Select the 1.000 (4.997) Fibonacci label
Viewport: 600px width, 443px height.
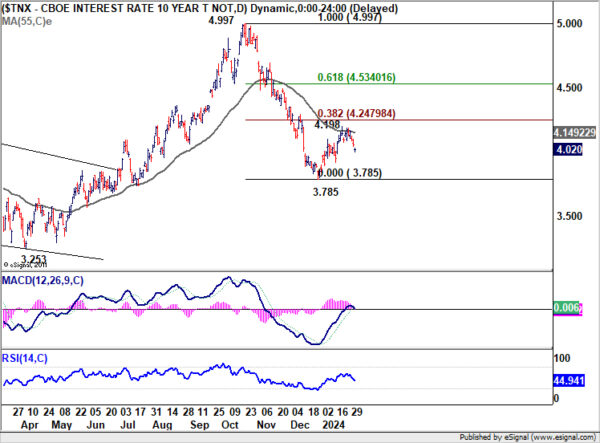(350, 17)
